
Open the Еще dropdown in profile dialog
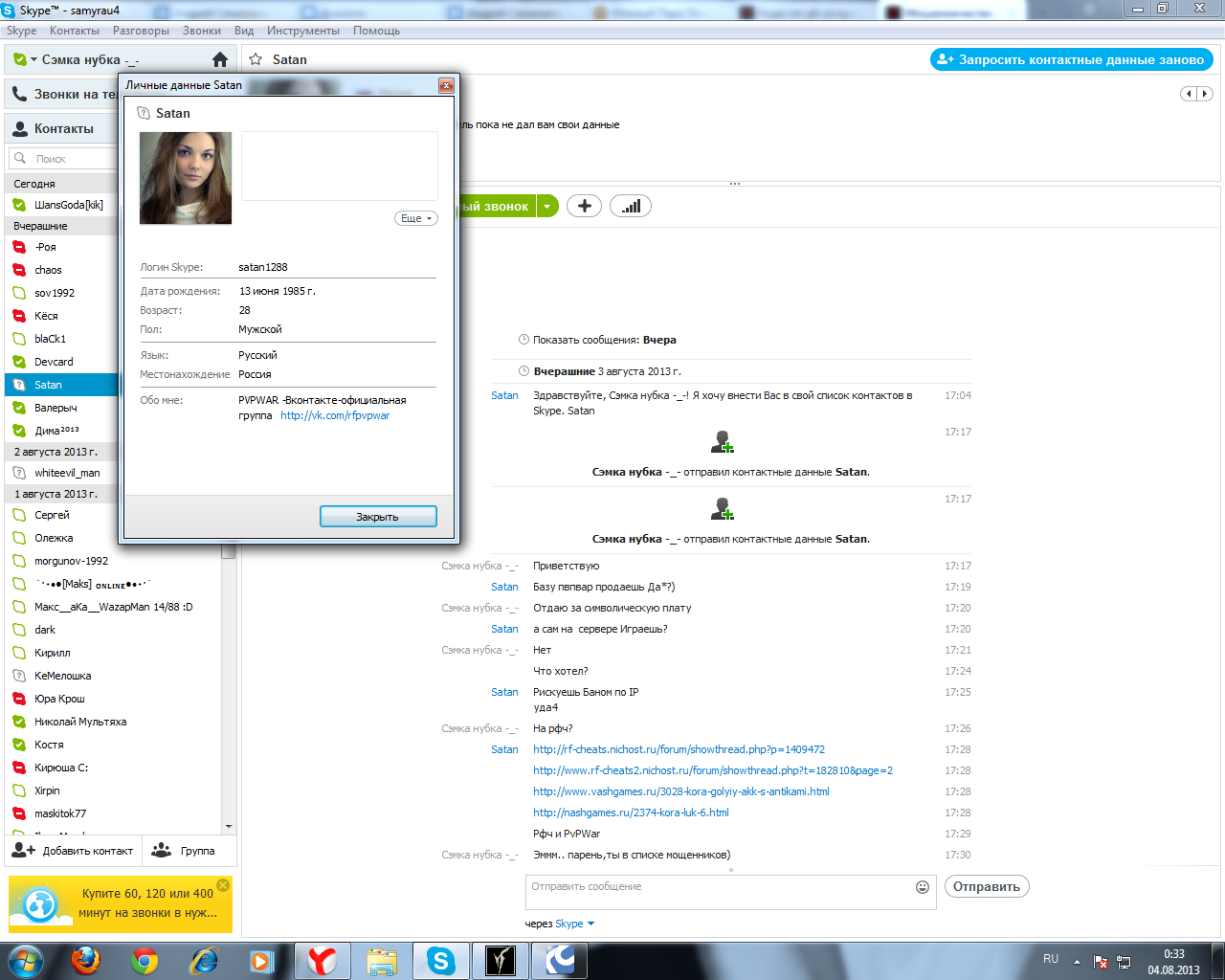click(x=415, y=218)
